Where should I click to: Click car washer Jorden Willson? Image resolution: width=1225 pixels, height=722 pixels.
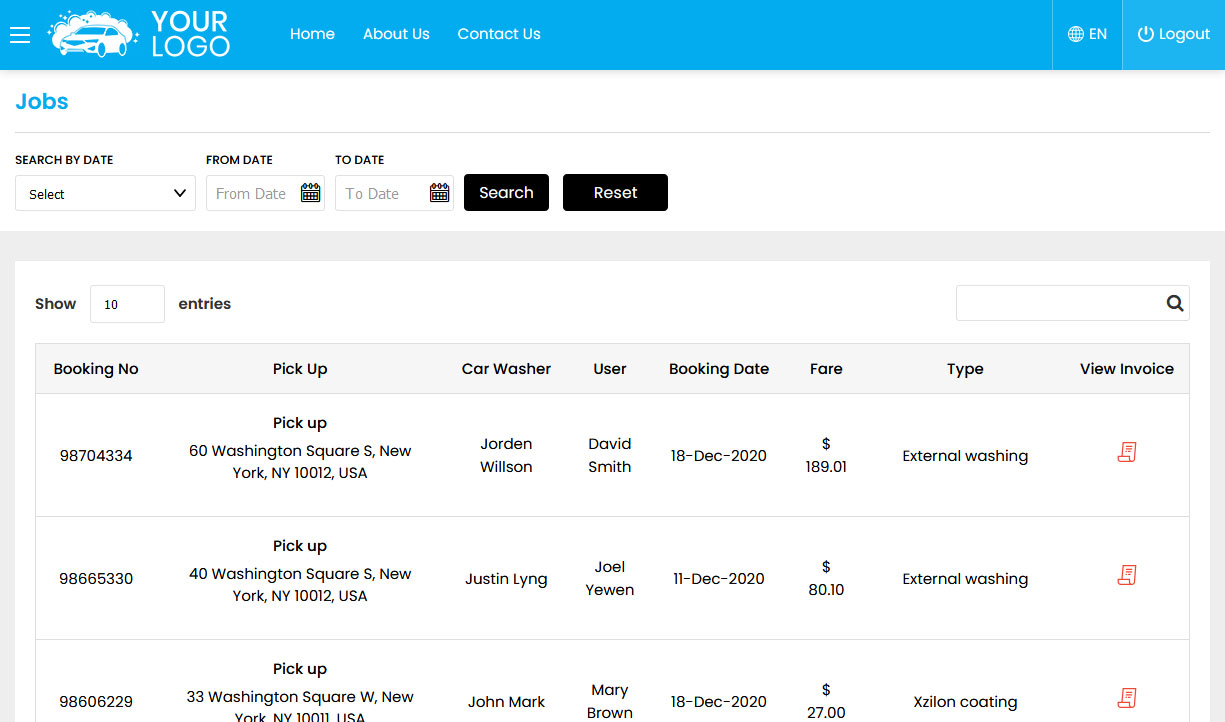(506, 455)
